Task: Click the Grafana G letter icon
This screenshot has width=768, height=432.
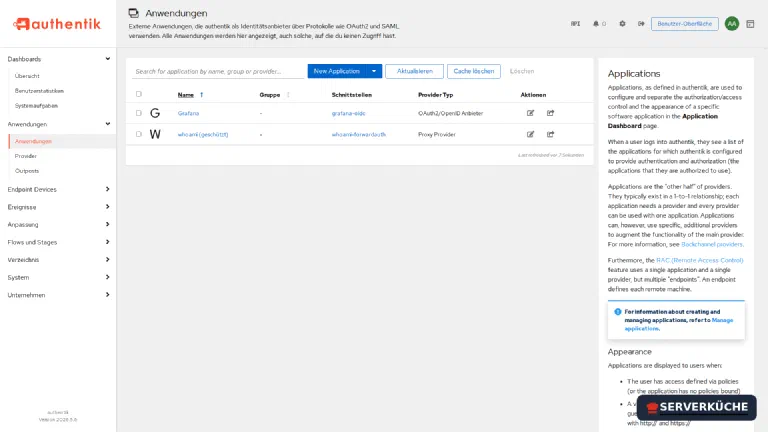Action: [x=155, y=113]
